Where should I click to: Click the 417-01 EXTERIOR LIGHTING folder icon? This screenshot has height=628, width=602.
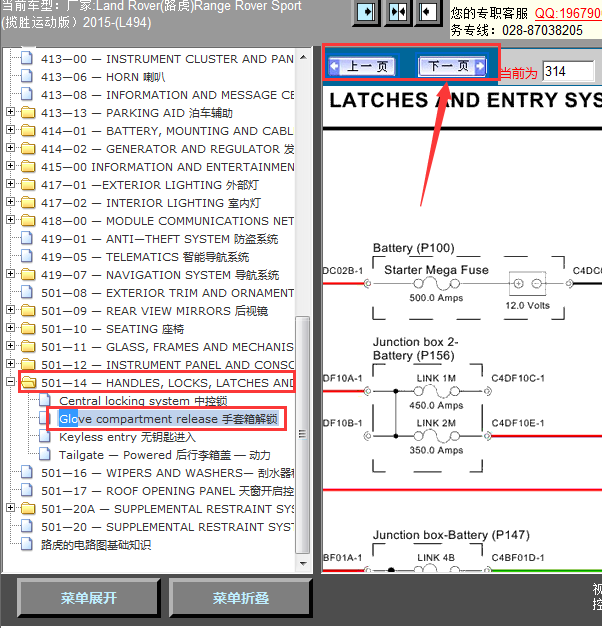coord(28,185)
